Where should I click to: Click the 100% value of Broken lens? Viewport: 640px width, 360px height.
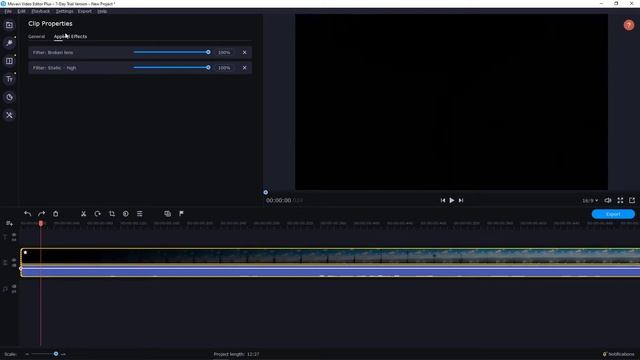[224, 52]
